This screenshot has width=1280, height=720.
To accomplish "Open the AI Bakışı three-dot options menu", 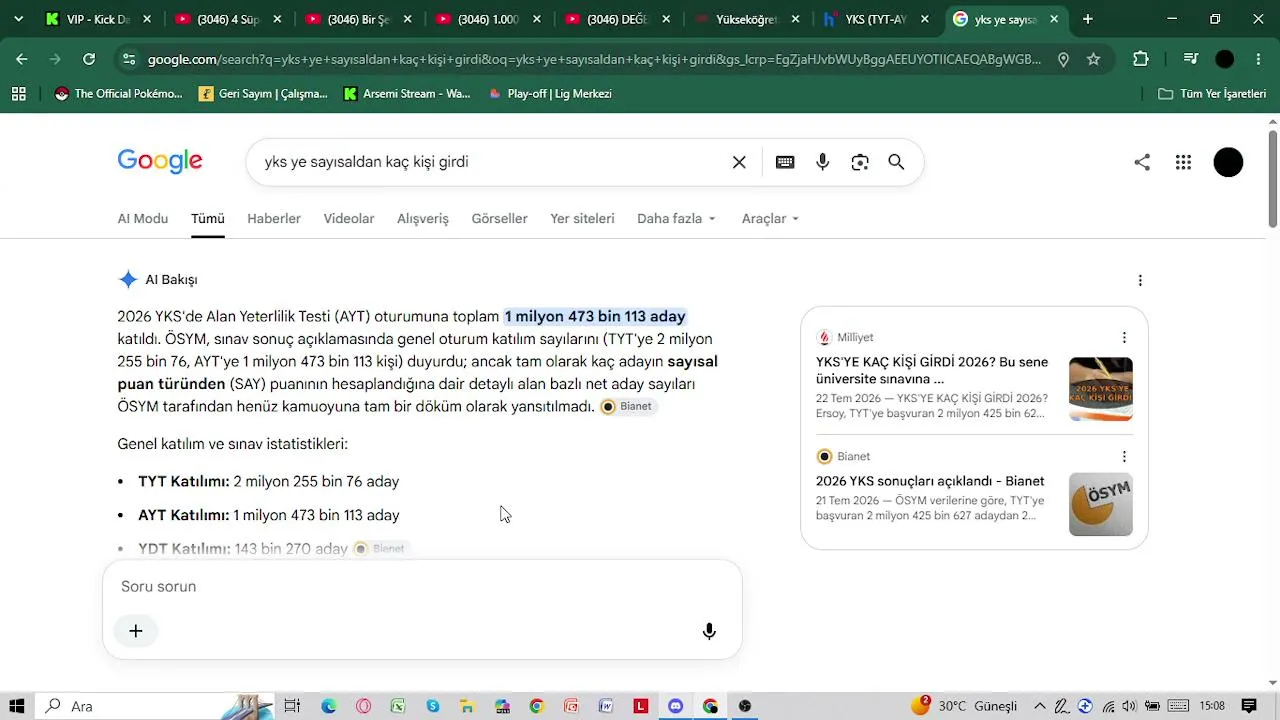I will (x=1140, y=280).
